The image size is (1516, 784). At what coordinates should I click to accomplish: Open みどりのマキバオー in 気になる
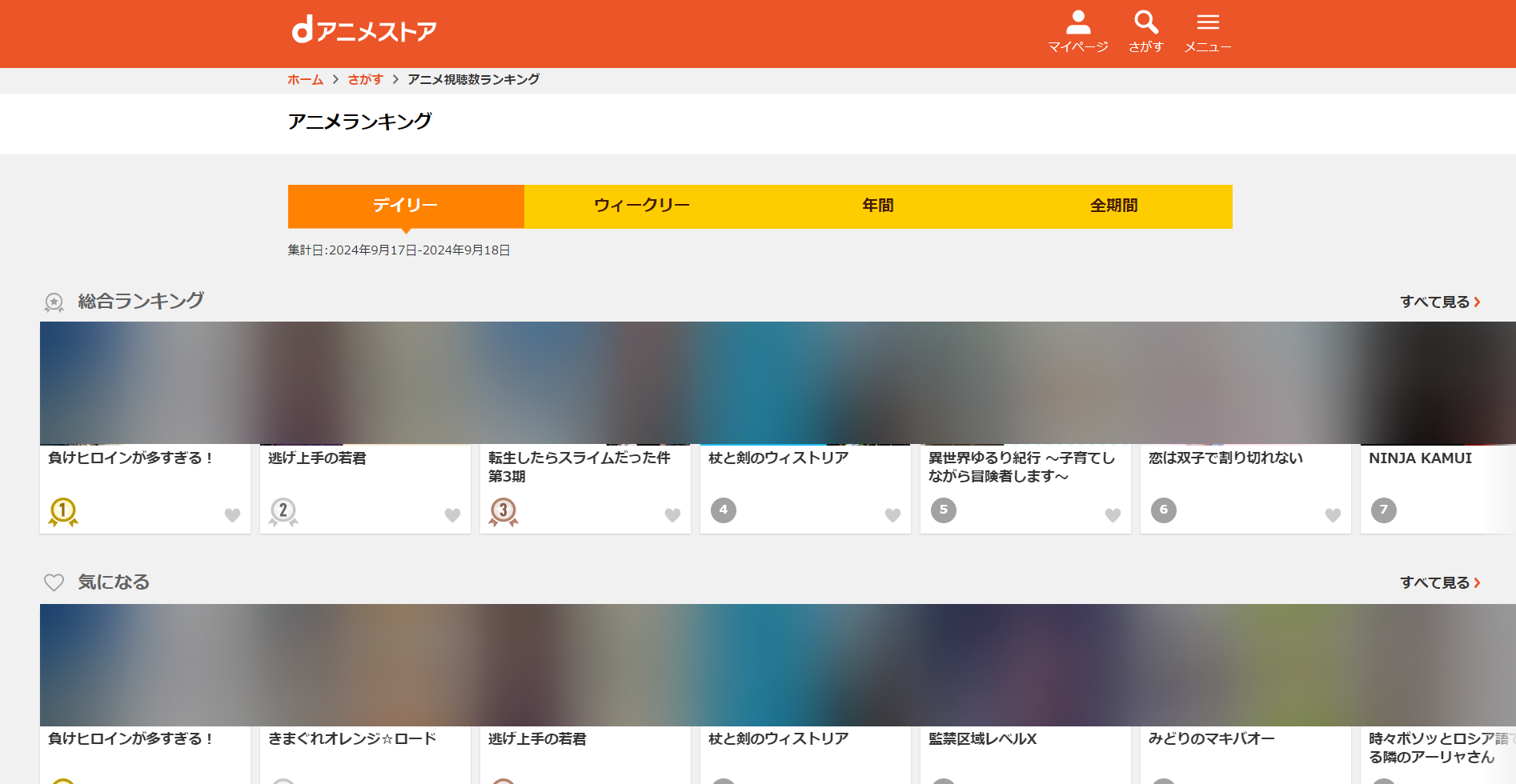1211,738
